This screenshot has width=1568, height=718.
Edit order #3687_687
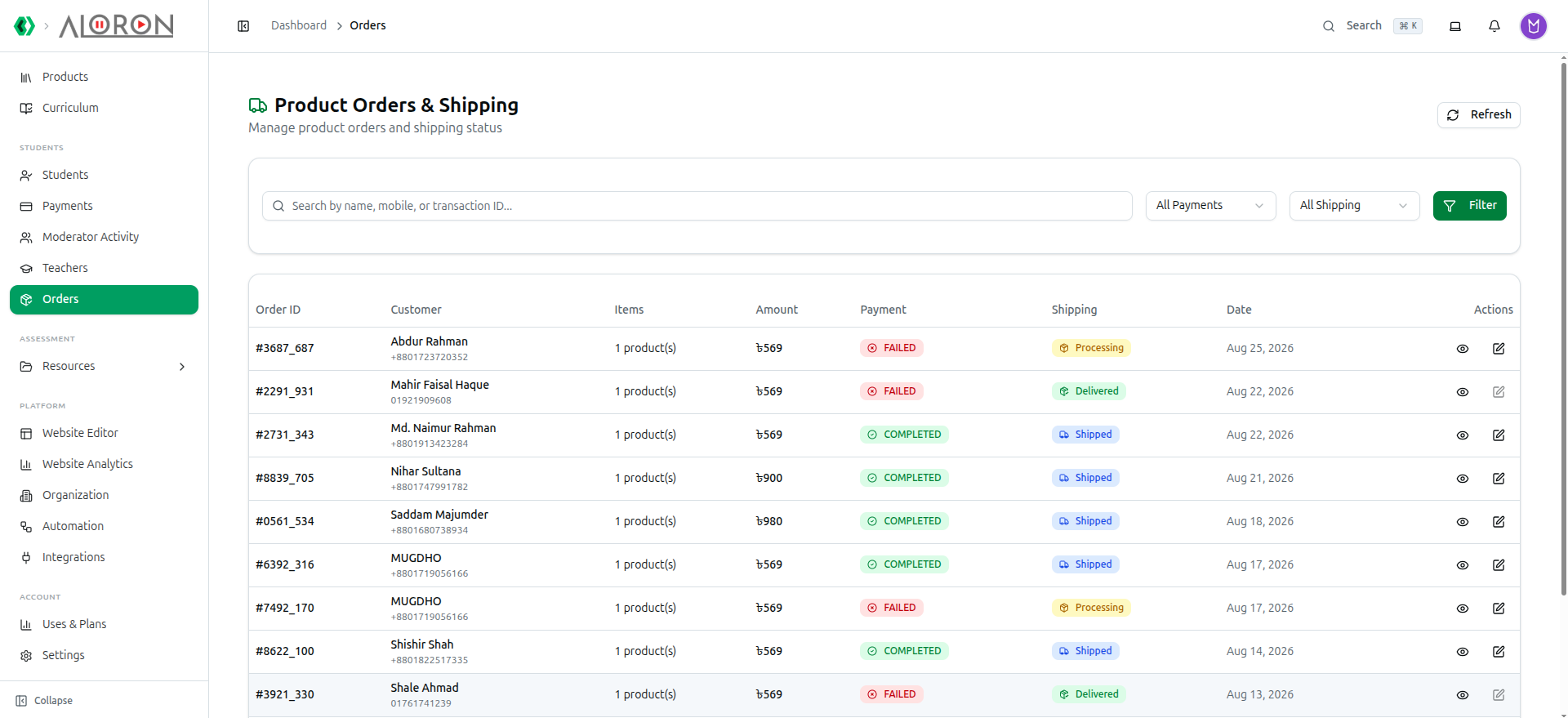[x=1499, y=349]
